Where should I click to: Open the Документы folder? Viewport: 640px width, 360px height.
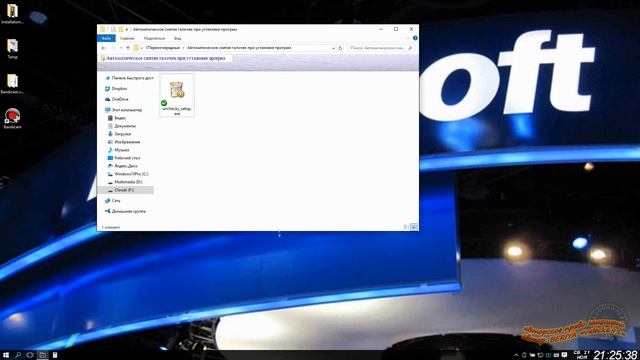(122, 126)
